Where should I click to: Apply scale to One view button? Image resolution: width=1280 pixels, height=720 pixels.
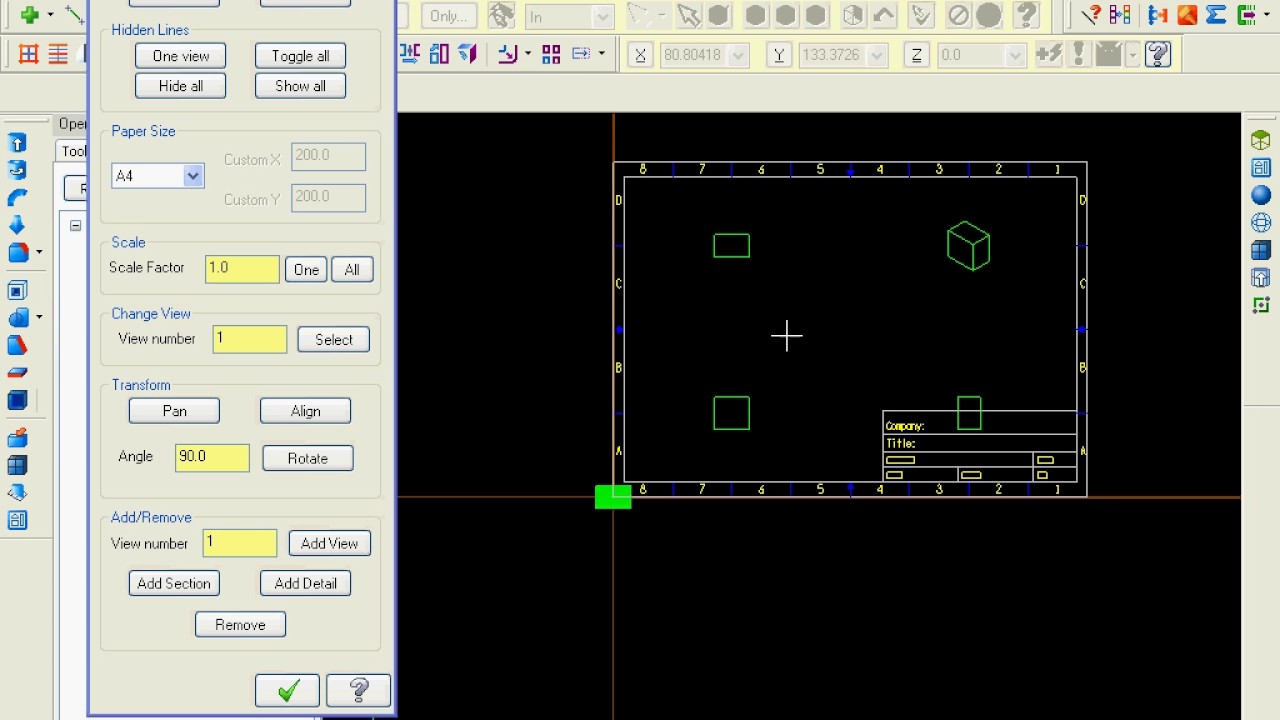tap(306, 270)
